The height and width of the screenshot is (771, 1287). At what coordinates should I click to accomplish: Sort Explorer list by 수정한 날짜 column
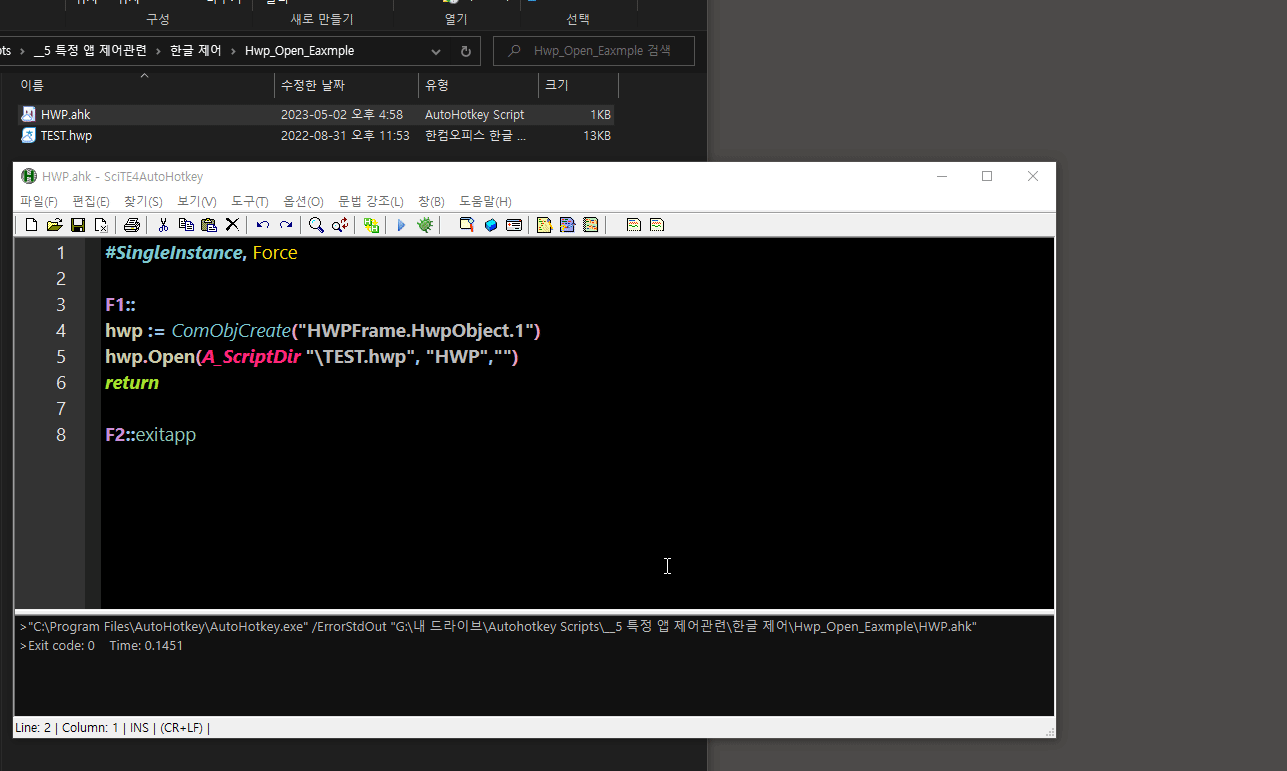coord(346,86)
